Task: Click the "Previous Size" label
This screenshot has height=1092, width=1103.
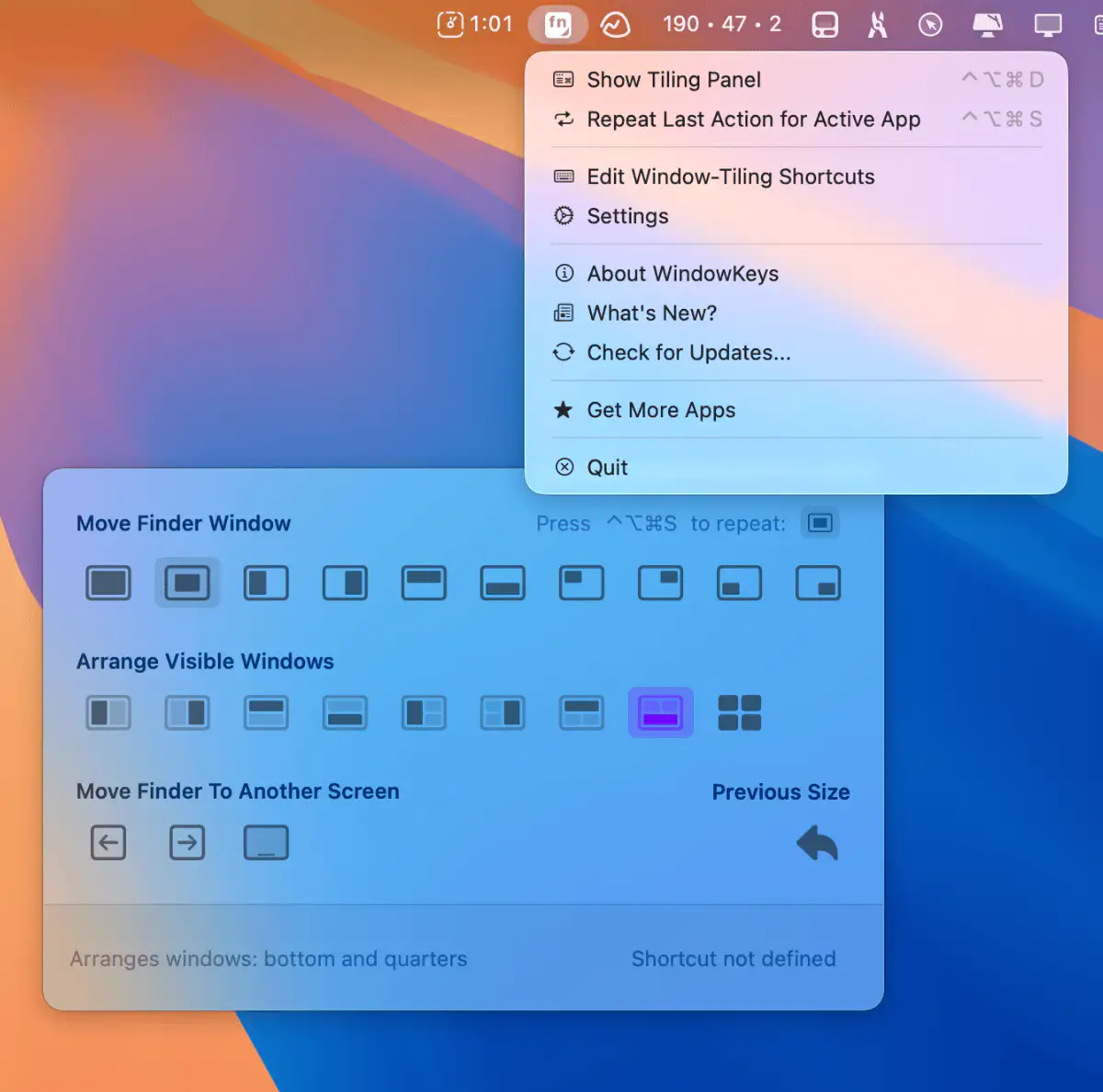Action: coord(781,792)
